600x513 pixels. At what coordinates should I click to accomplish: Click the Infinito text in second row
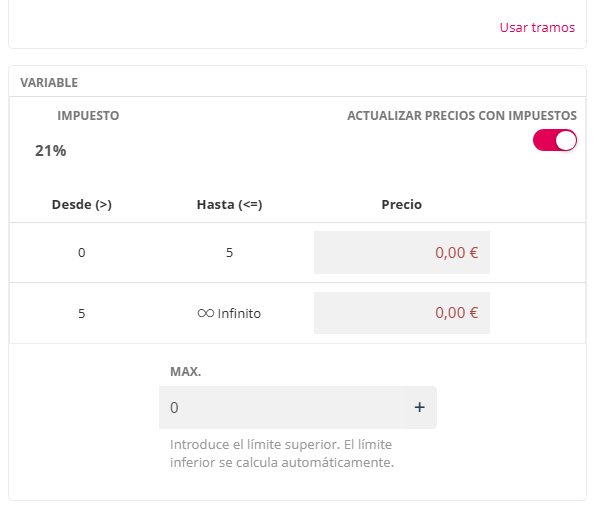[239, 313]
